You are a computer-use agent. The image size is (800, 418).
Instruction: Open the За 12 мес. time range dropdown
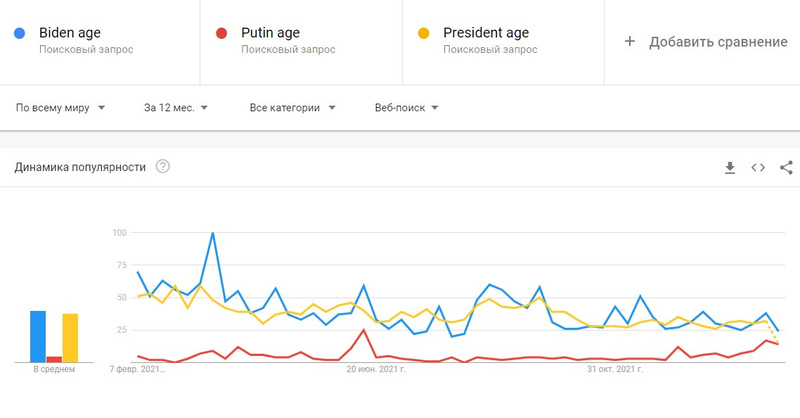175,108
